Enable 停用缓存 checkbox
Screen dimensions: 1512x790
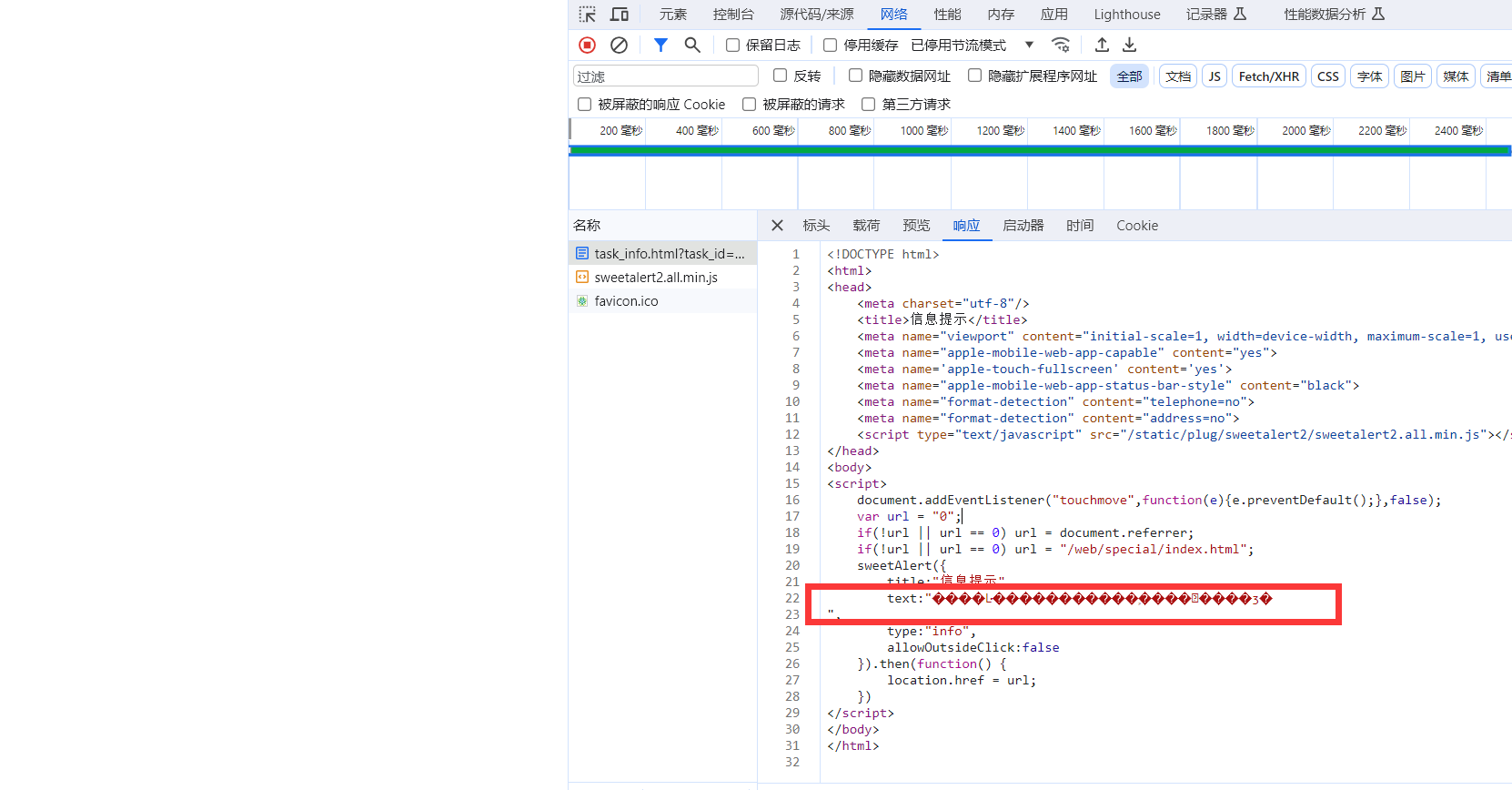[x=830, y=45]
